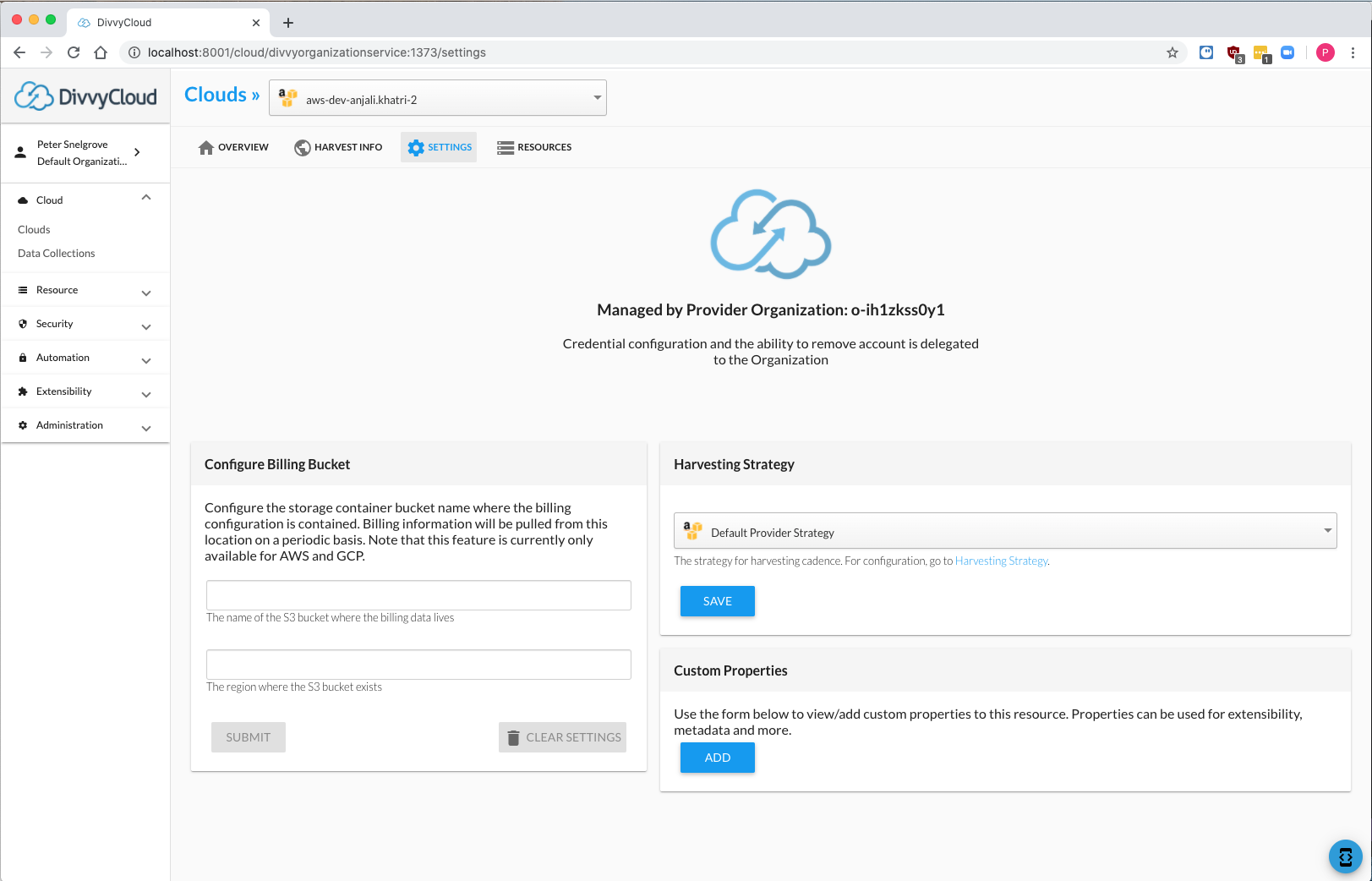Image resolution: width=1372 pixels, height=881 pixels.
Task: Click the Clouds » breadcrumb heading
Action: tap(222, 95)
